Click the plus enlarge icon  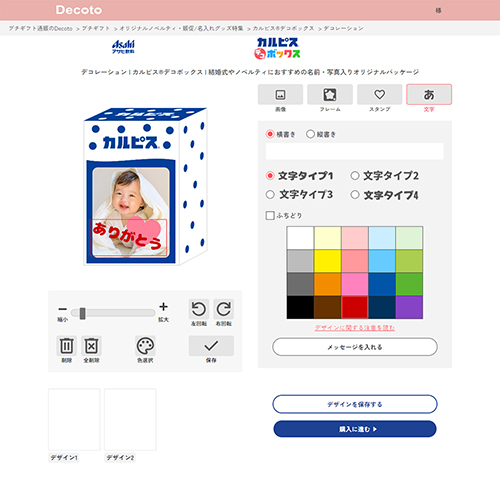pyautogui.click(x=163, y=306)
